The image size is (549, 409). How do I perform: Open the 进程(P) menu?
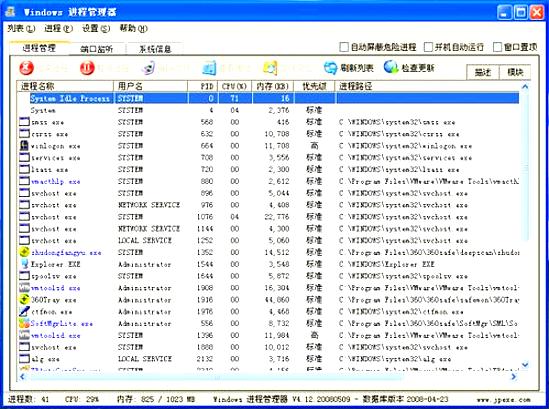[x=58, y=28]
